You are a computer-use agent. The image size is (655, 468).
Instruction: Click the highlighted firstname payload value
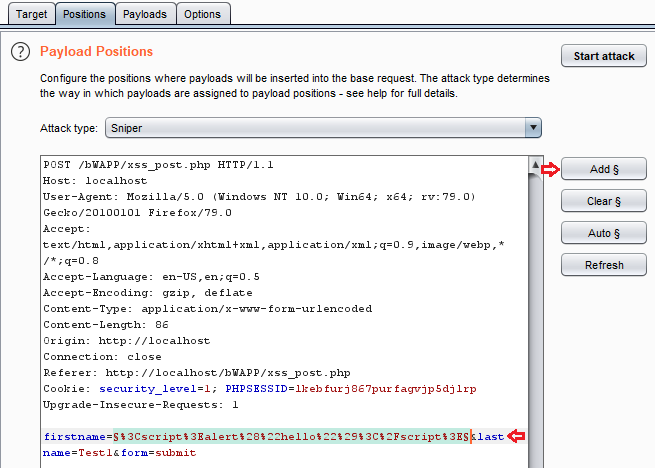pyautogui.click(x=292, y=437)
